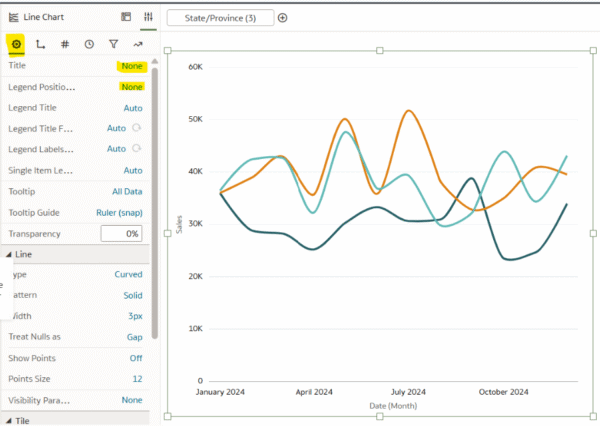The height and width of the screenshot is (426, 600).
Task: Toggle Show Points Off value
Action: [136, 358]
